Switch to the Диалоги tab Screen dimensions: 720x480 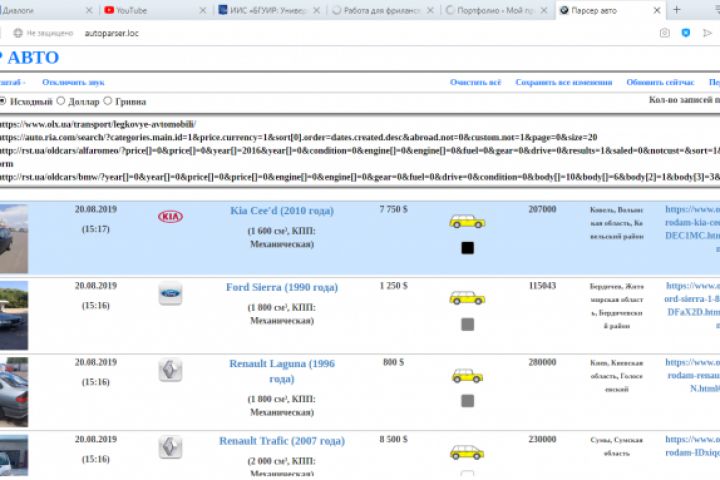click(x=46, y=10)
